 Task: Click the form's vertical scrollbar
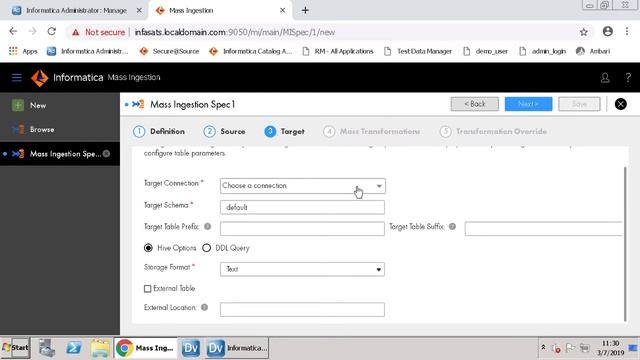coord(625,244)
